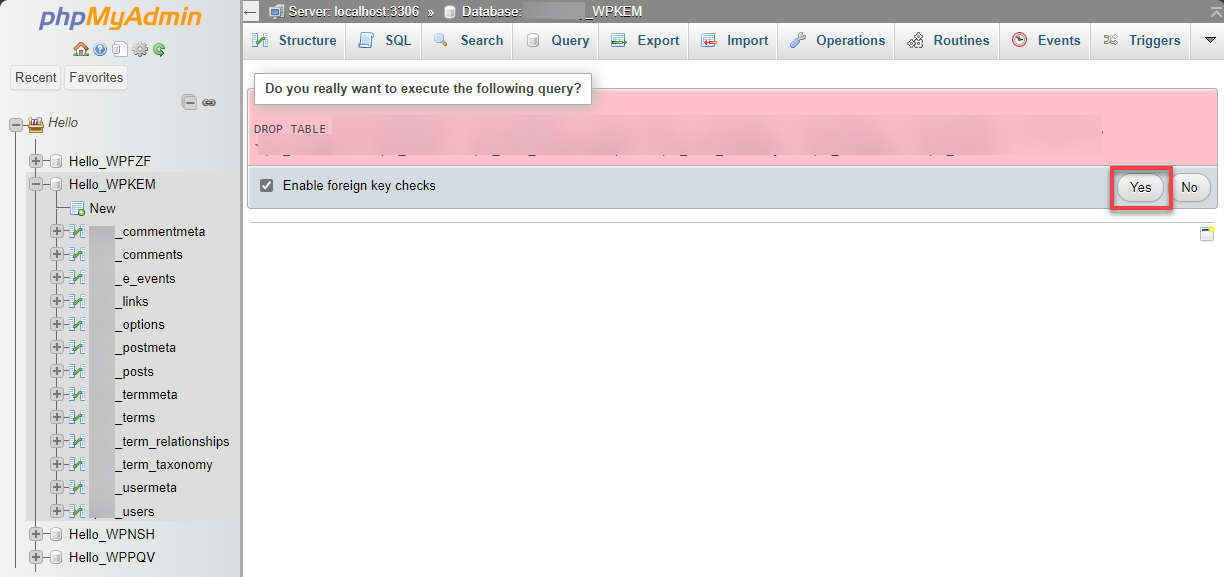The width and height of the screenshot is (1224, 577).
Task: Reload the navigation panel with green refresh icon
Action: 159,49
